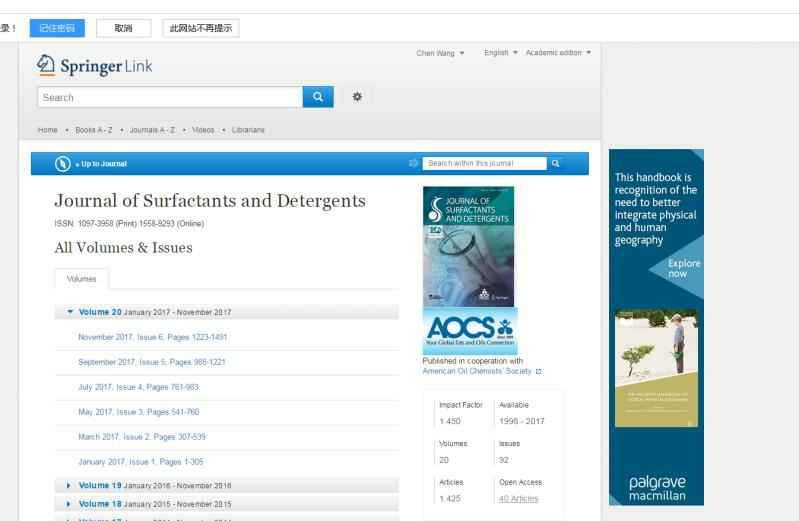Open the journal cover thumbnail
Image resolution: width=799 pixels, height=521 pixels.
[x=468, y=247]
